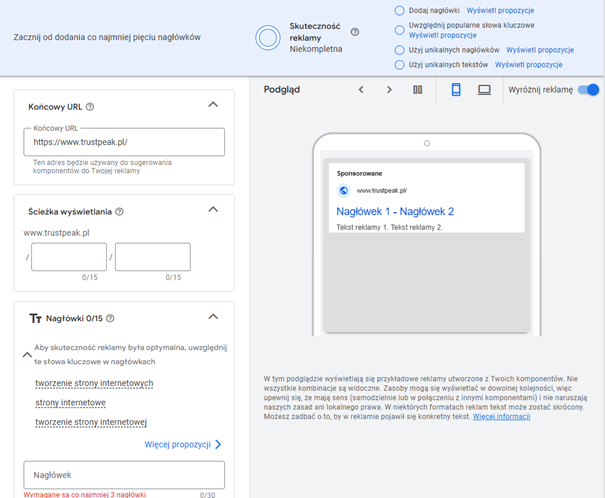Collapse the Końcowy URL section
This screenshot has height=498, width=605.
(213, 105)
